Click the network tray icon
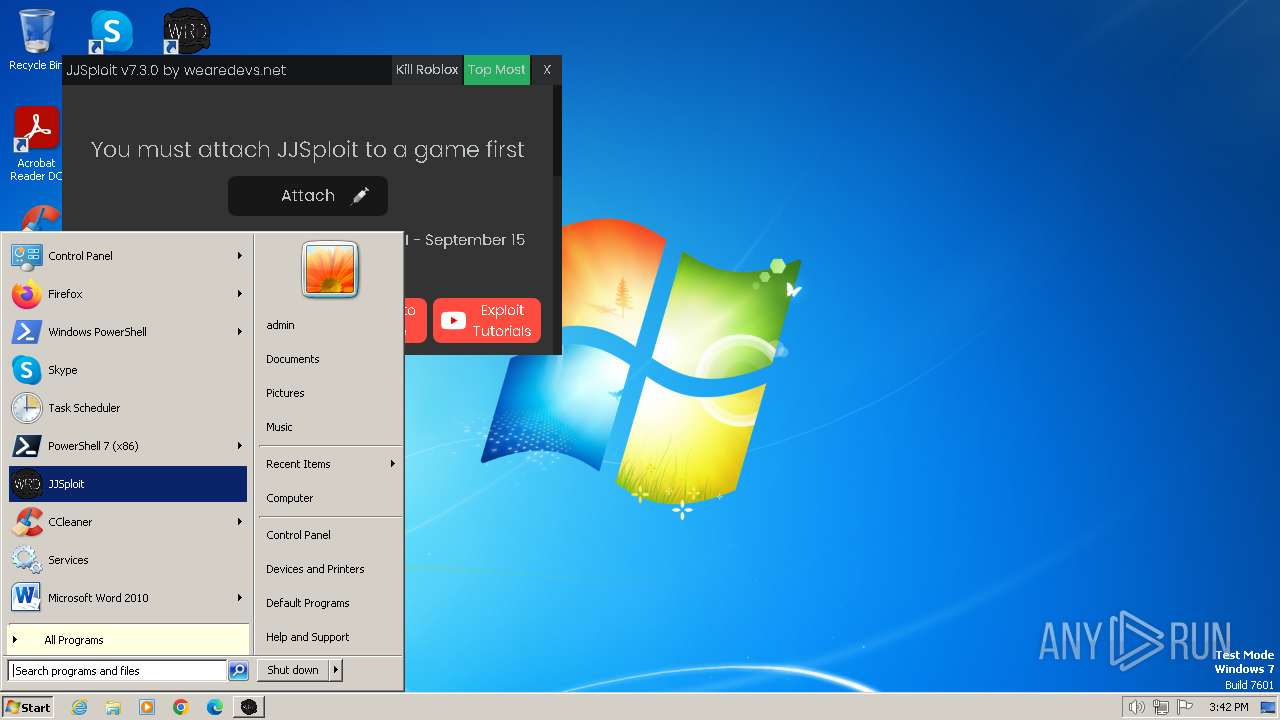The image size is (1280, 720). tap(1161, 707)
